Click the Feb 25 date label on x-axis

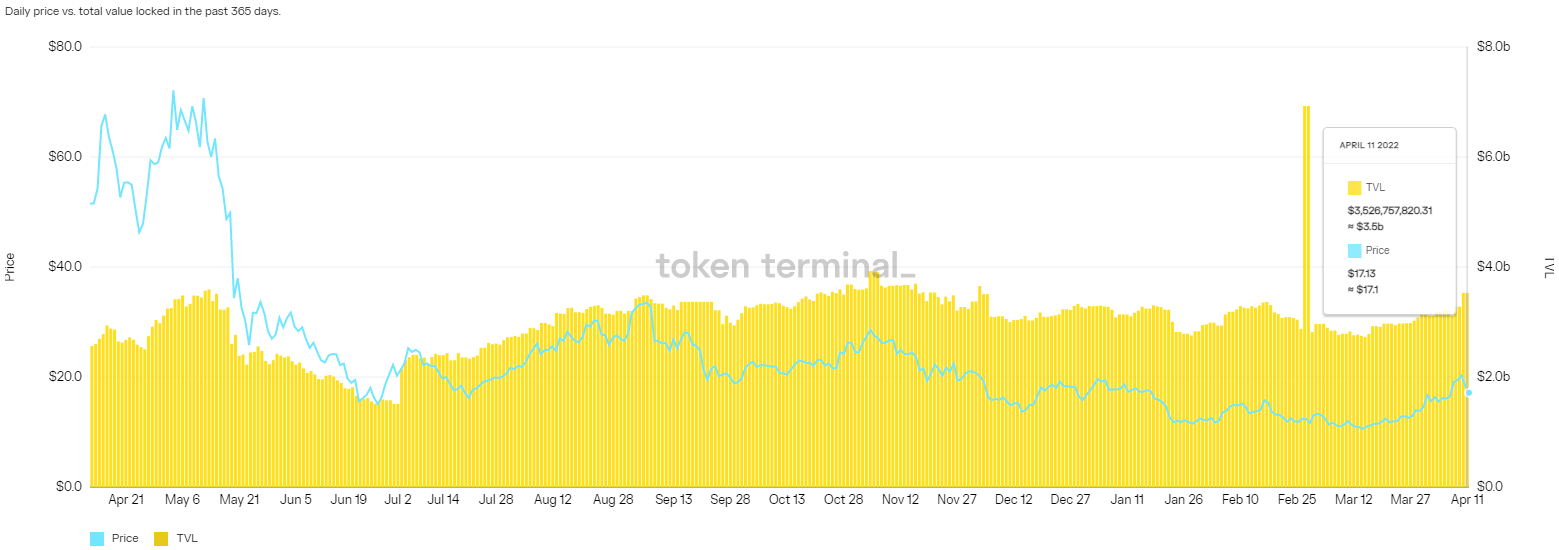(x=1297, y=500)
